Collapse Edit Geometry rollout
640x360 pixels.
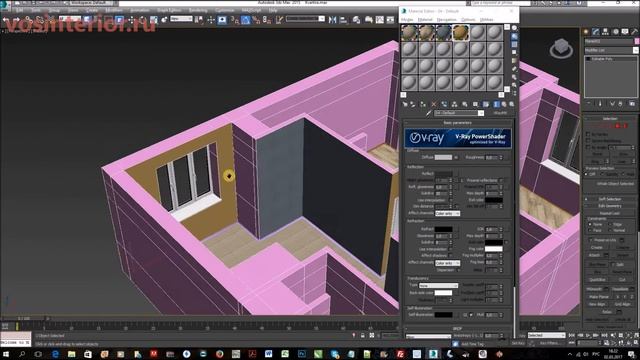click(610, 206)
